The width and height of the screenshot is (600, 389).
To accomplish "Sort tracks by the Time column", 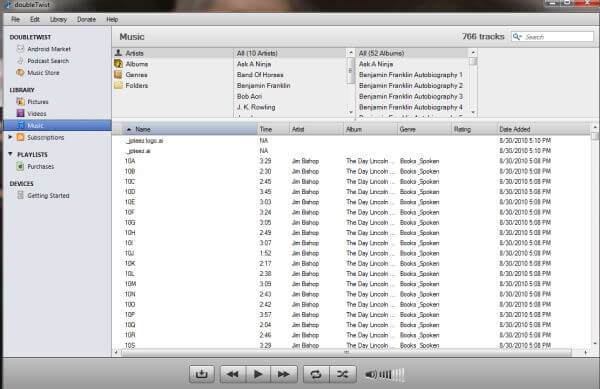I will (273, 129).
